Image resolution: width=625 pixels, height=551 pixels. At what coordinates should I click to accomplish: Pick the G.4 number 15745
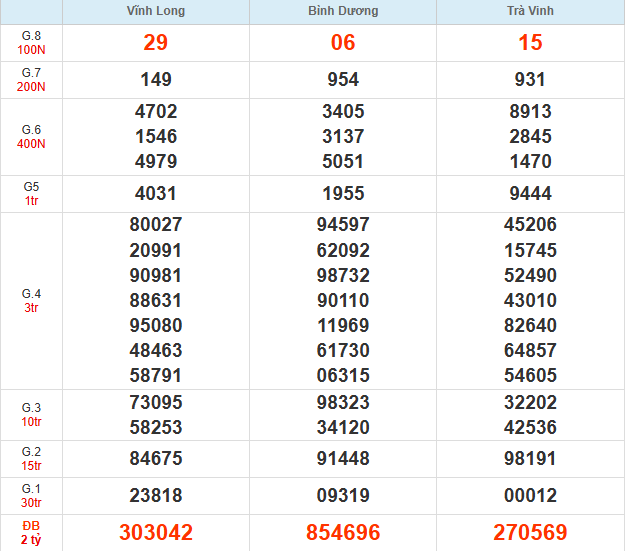click(x=530, y=251)
